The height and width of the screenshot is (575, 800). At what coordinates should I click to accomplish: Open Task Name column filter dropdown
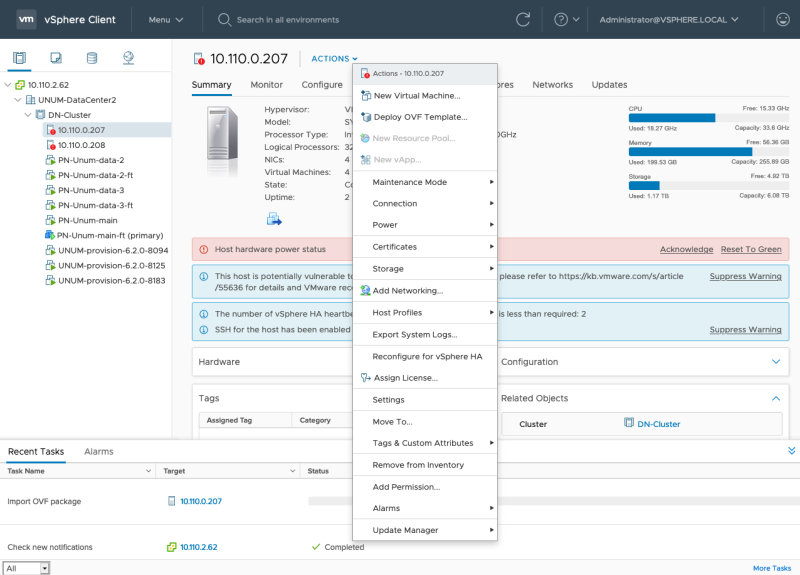click(148, 471)
